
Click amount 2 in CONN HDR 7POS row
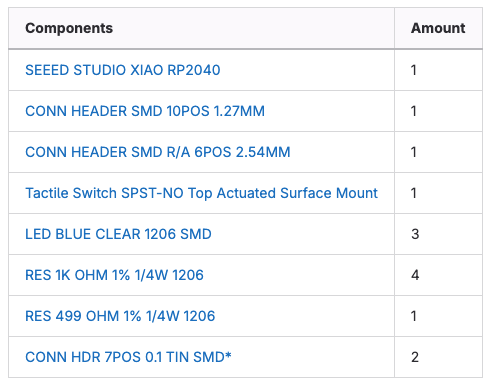point(415,357)
